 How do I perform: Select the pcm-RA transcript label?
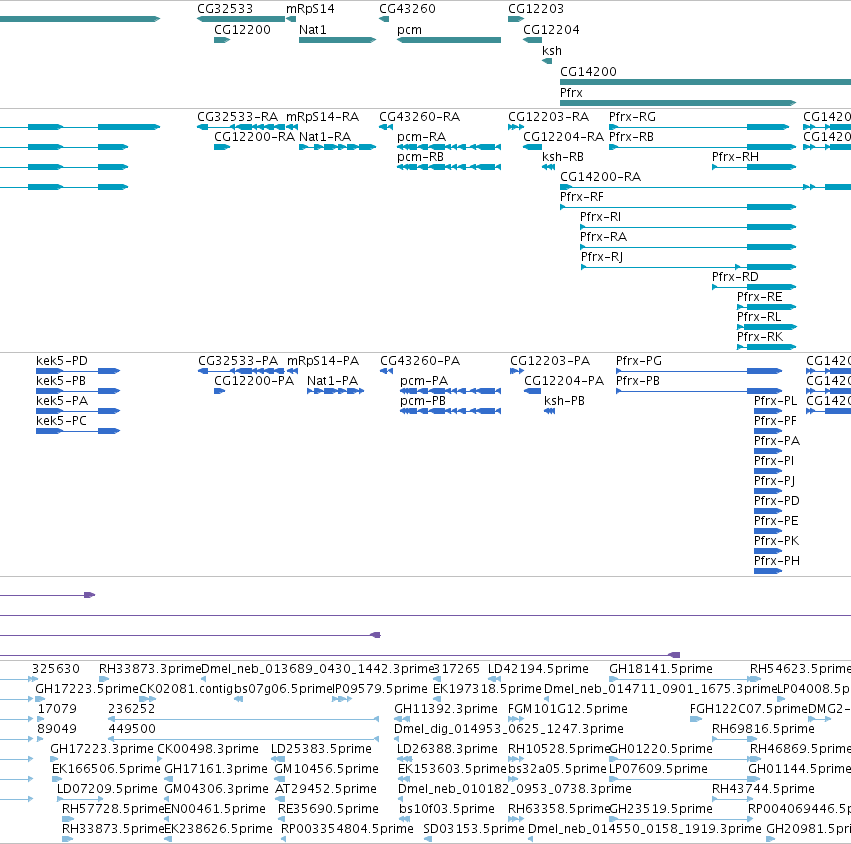pos(421,137)
